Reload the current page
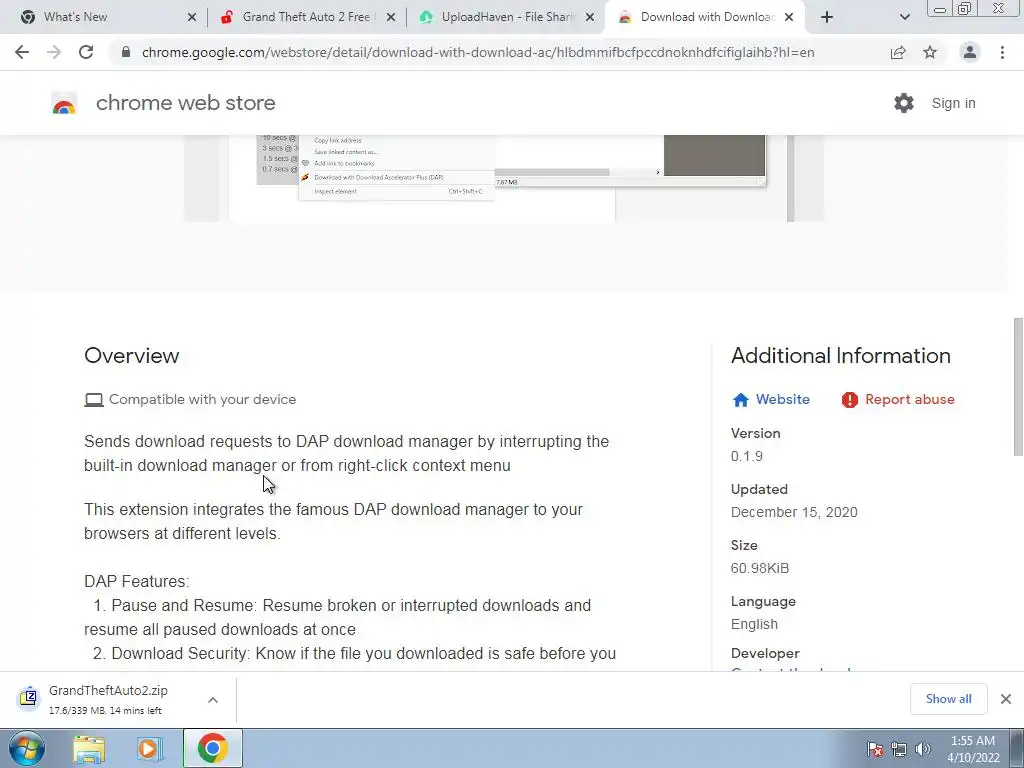Viewport: 1024px width, 768px height. coord(86,52)
